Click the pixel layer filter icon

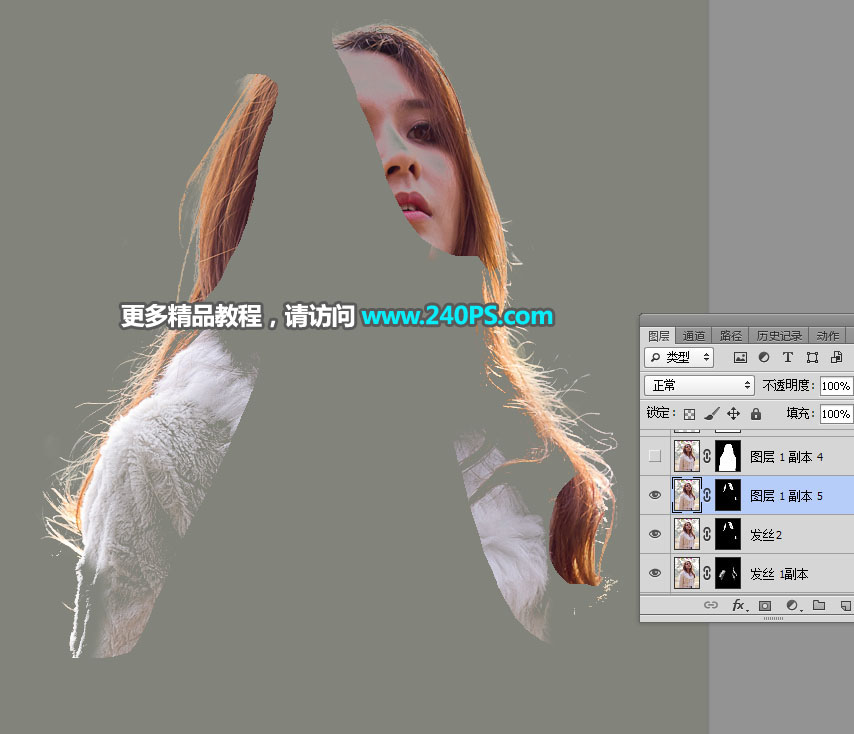pos(740,357)
